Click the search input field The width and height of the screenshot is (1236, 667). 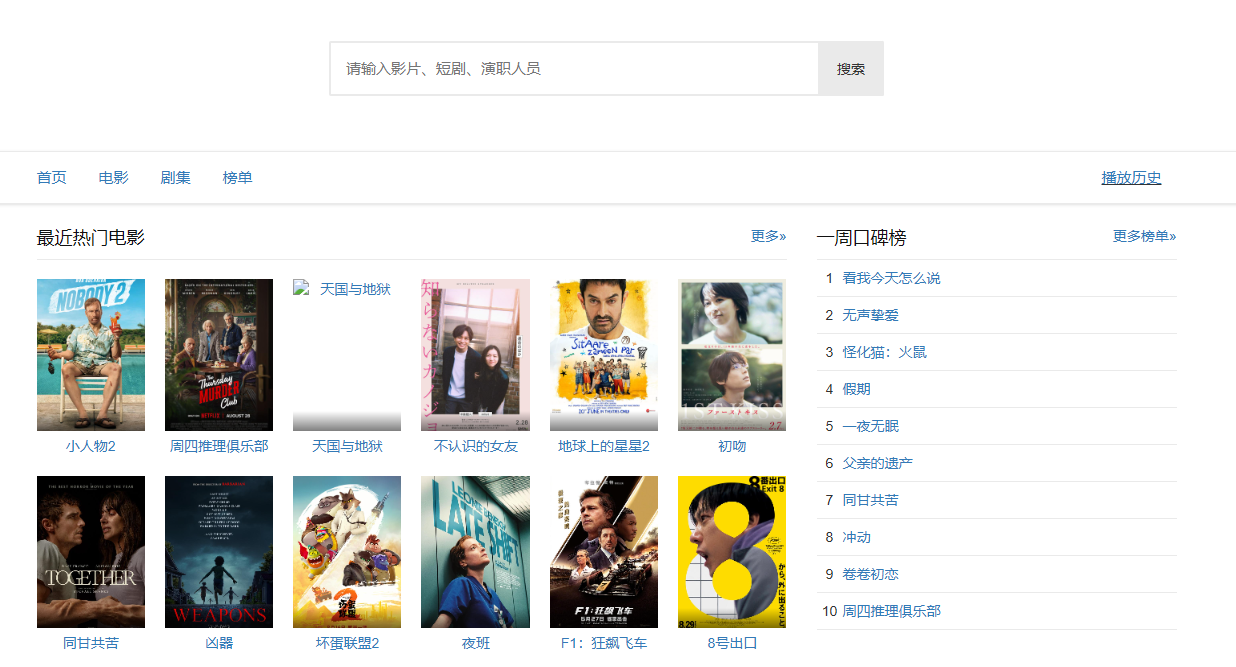click(x=574, y=69)
